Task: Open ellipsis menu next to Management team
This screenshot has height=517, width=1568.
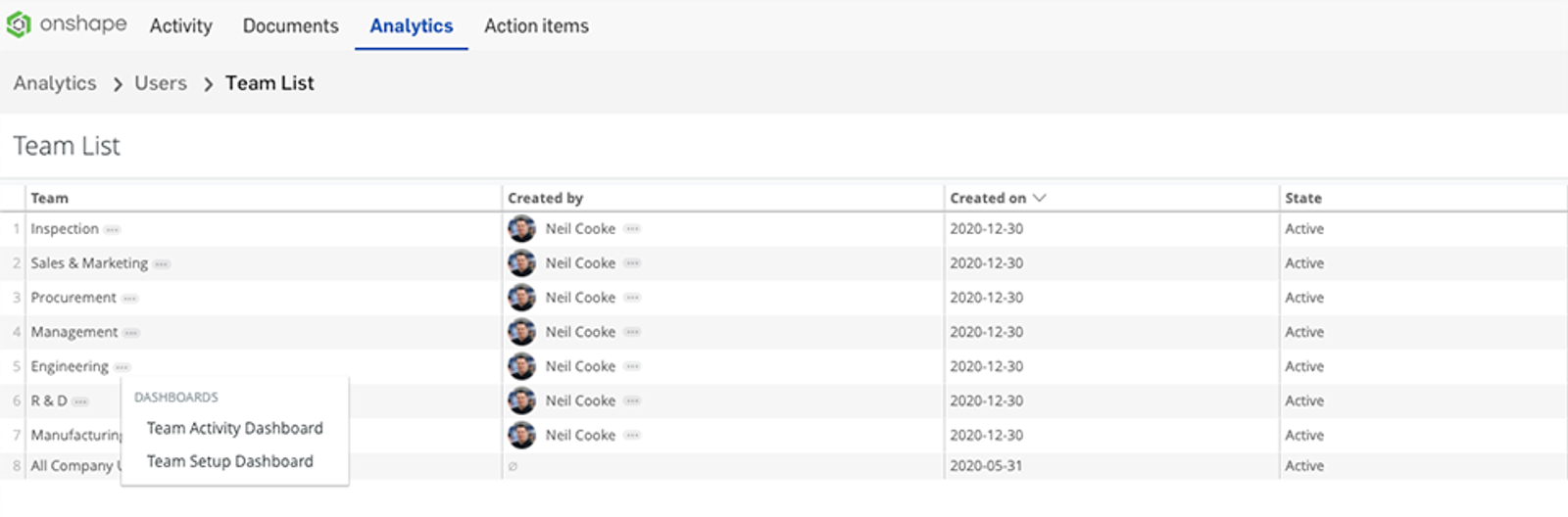Action: (x=131, y=333)
